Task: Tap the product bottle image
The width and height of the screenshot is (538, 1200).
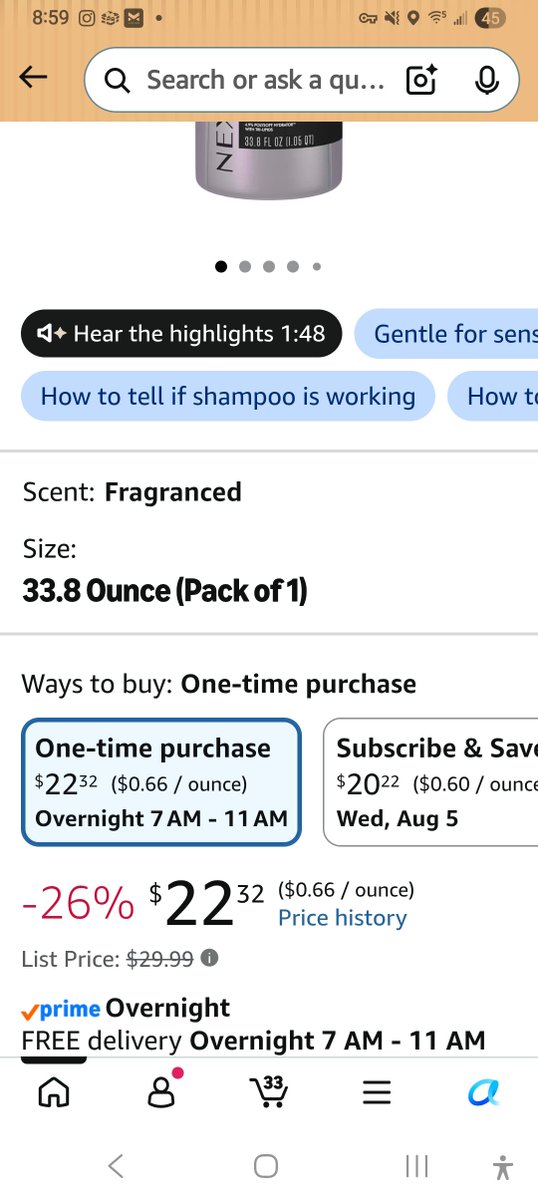Action: click(x=269, y=160)
